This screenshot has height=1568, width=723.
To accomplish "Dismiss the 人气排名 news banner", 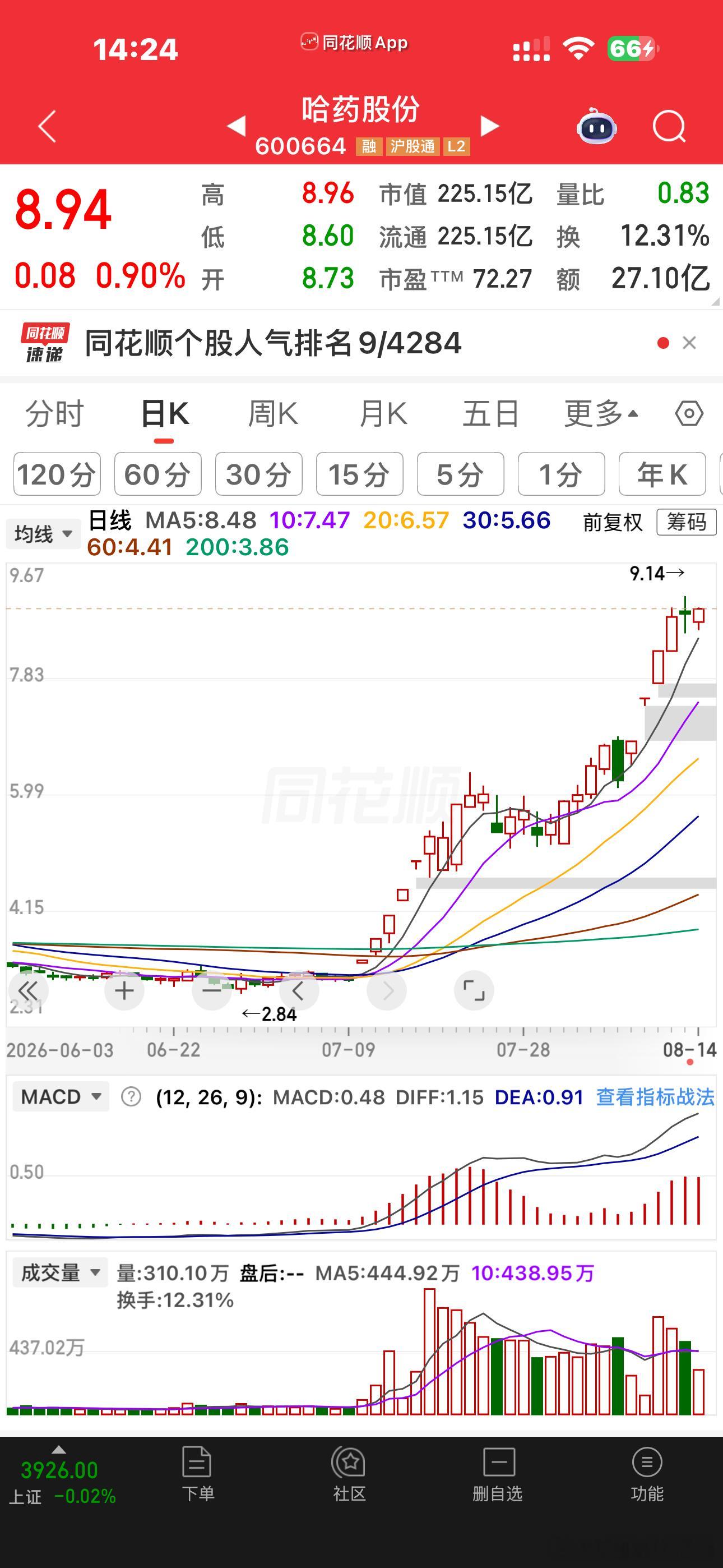I will (x=689, y=343).
